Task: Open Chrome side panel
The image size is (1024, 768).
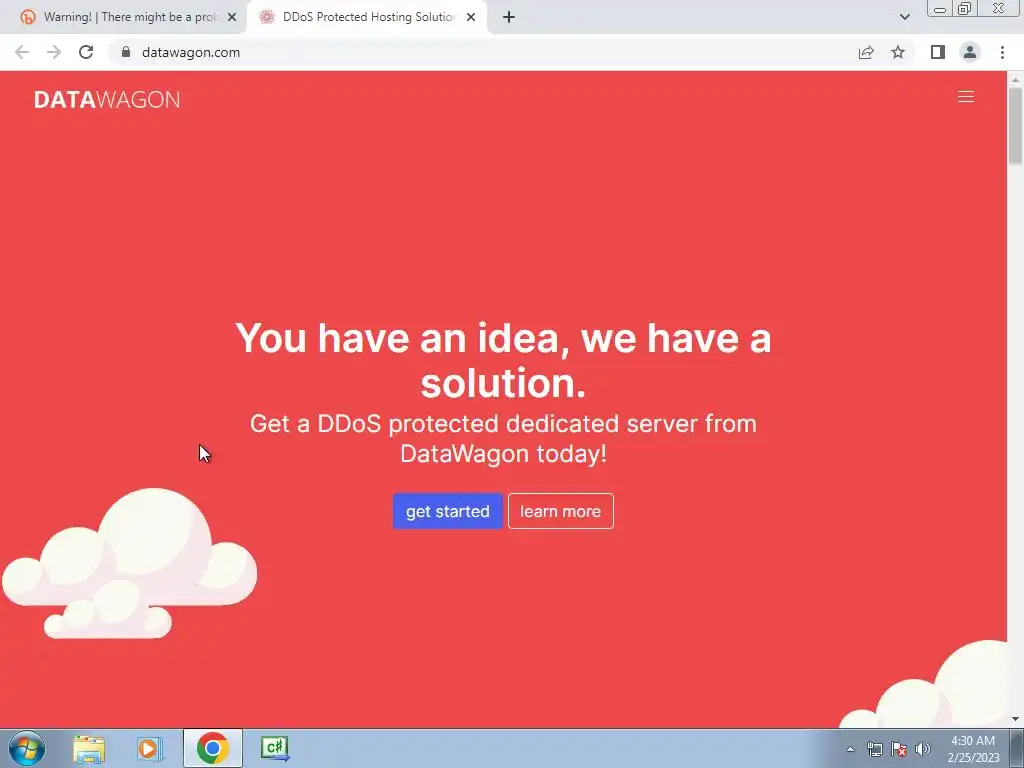Action: click(x=938, y=52)
